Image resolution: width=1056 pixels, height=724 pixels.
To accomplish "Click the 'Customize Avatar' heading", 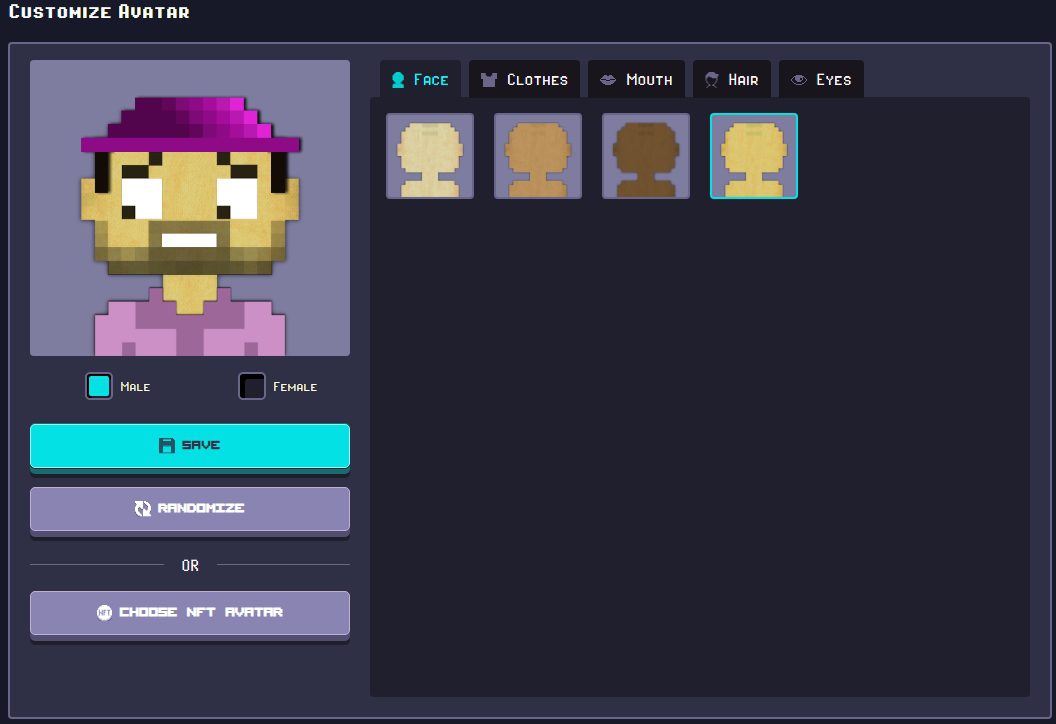I will pyautogui.click(x=99, y=11).
